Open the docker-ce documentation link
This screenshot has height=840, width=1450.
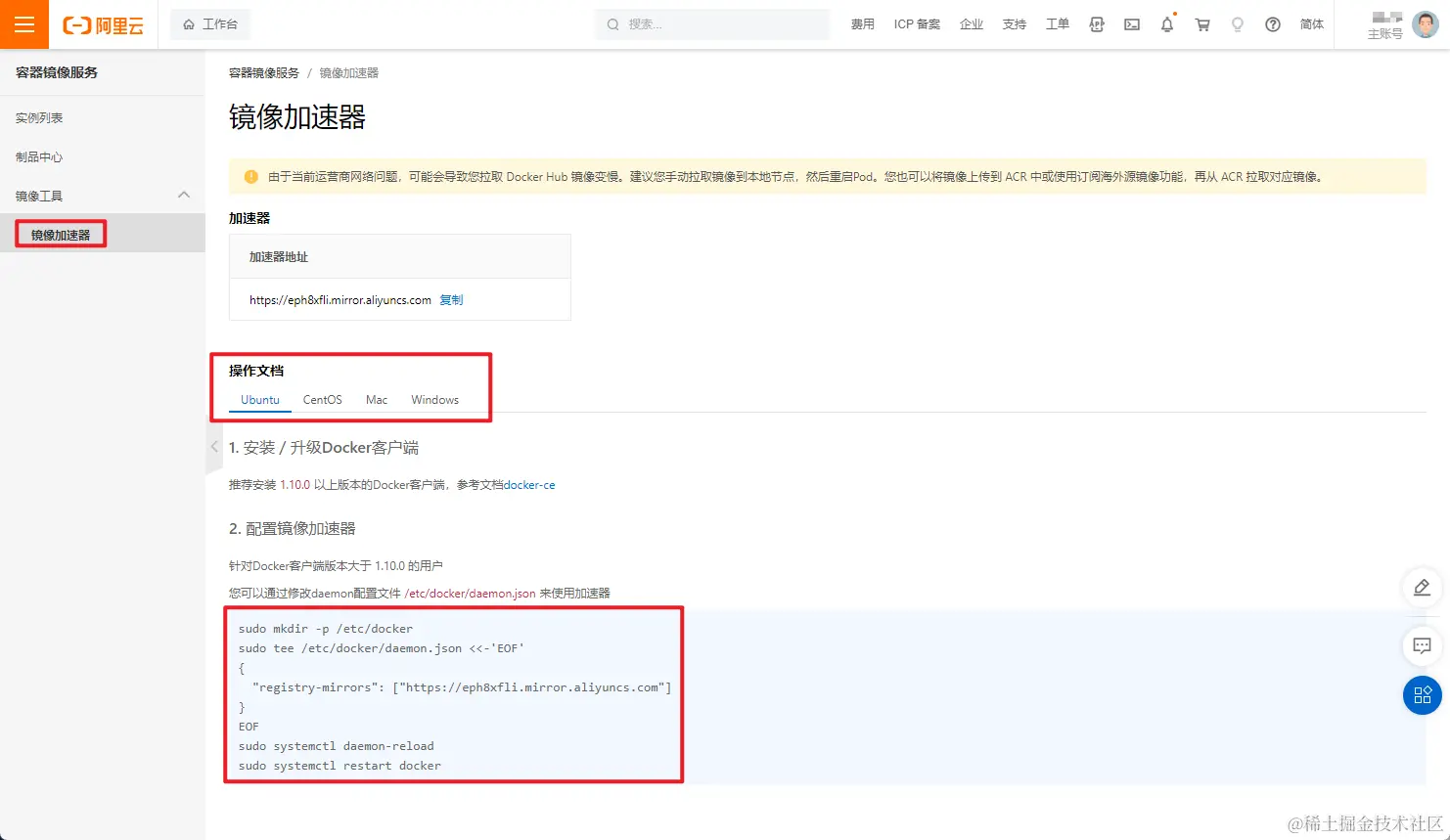click(529, 484)
